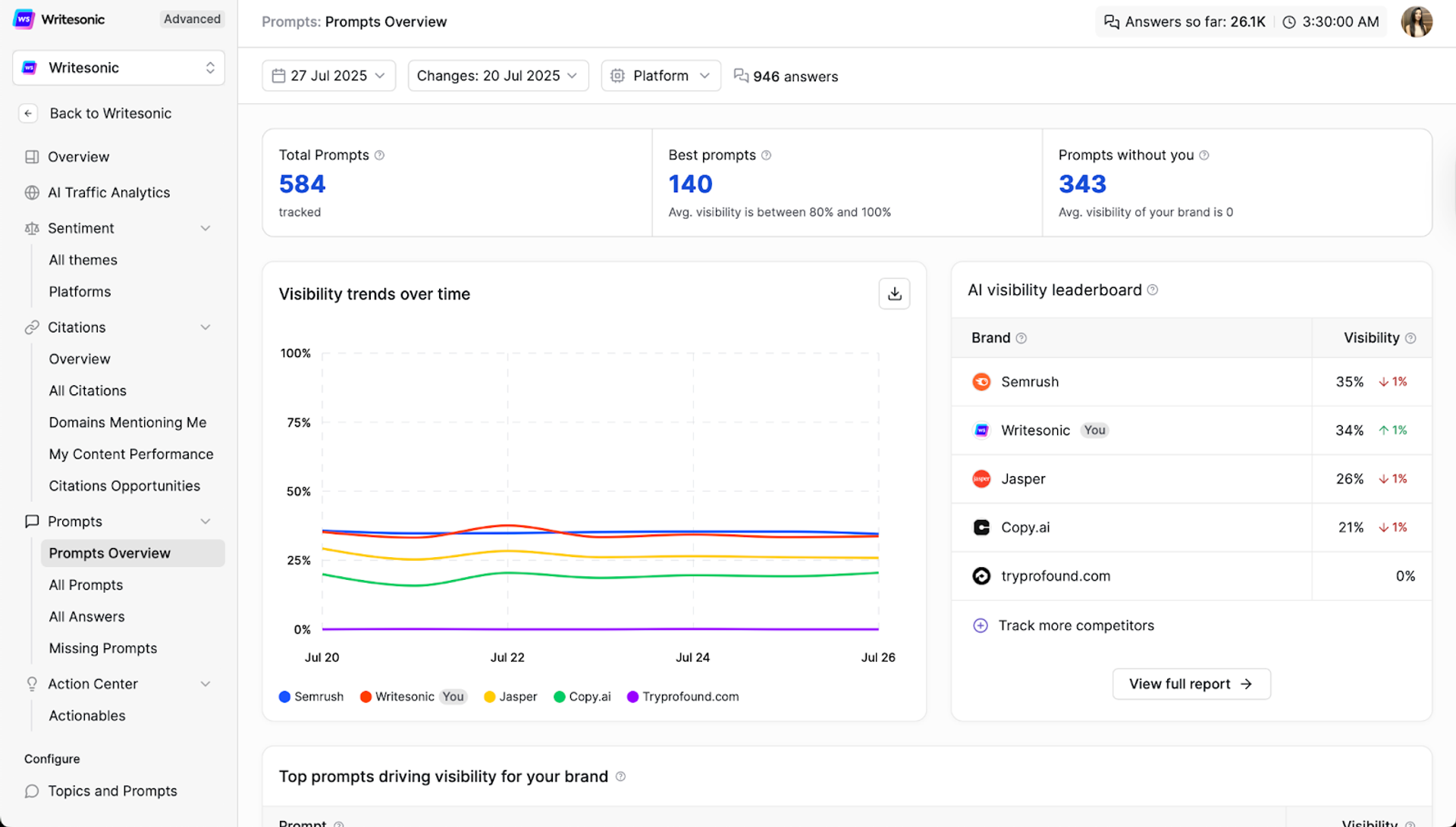Open the user profile avatar
1456x827 pixels.
(1416, 22)
